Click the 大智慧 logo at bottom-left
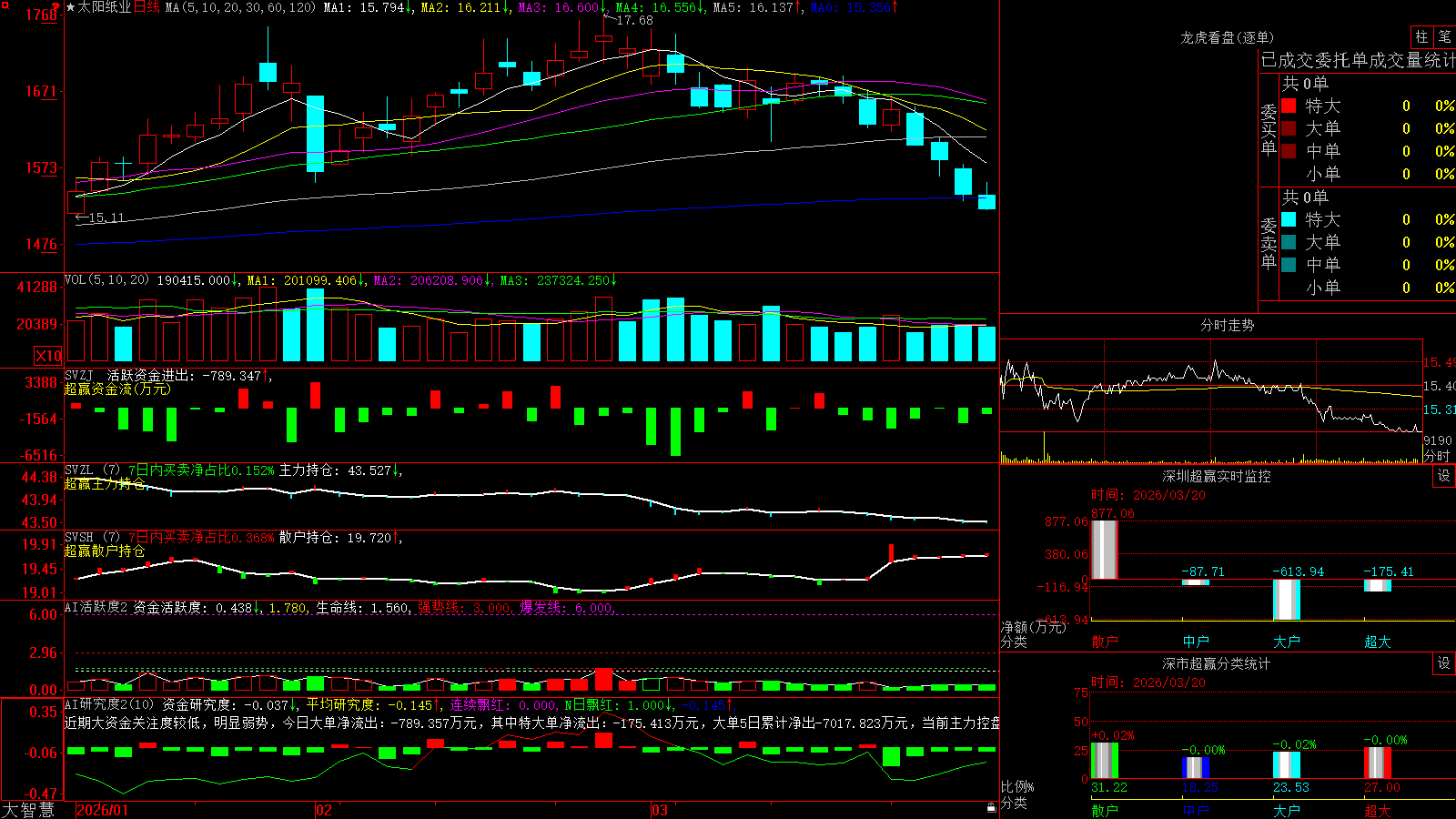This screenshot has width=1456, height=819. pyautogui.click(x=28, y=810)
